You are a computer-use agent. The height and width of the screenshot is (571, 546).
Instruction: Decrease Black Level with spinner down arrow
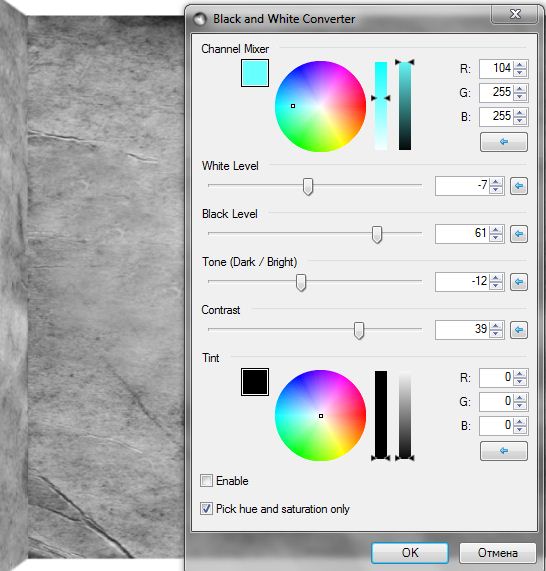click(x=496, y=238)
